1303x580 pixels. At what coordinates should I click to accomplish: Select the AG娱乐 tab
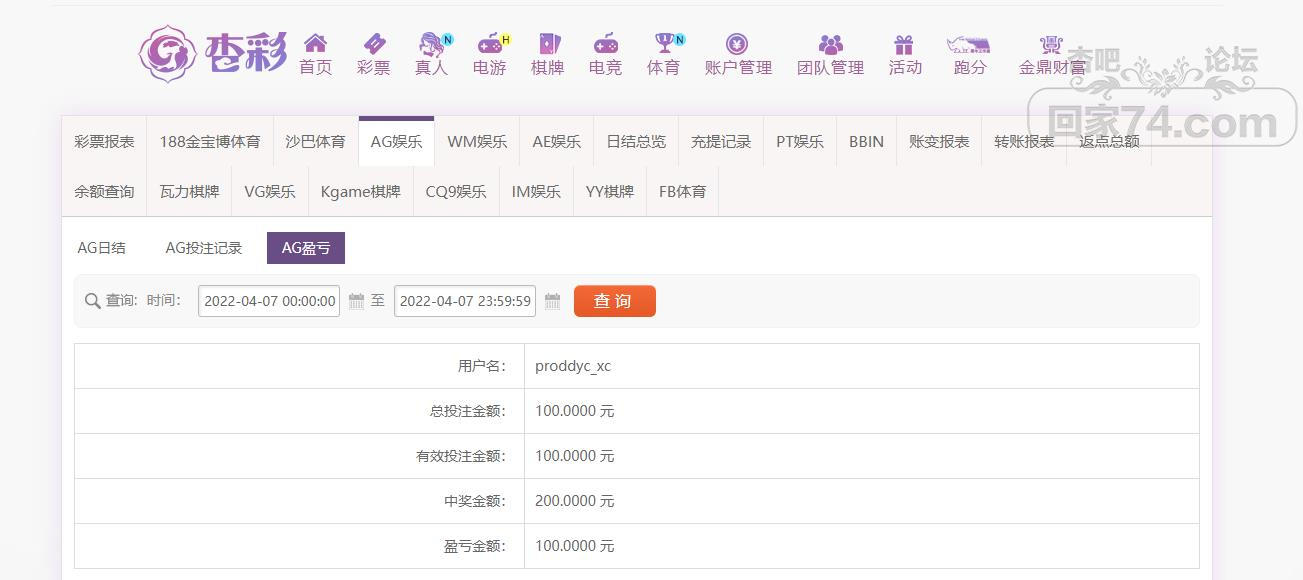[396, 141]
